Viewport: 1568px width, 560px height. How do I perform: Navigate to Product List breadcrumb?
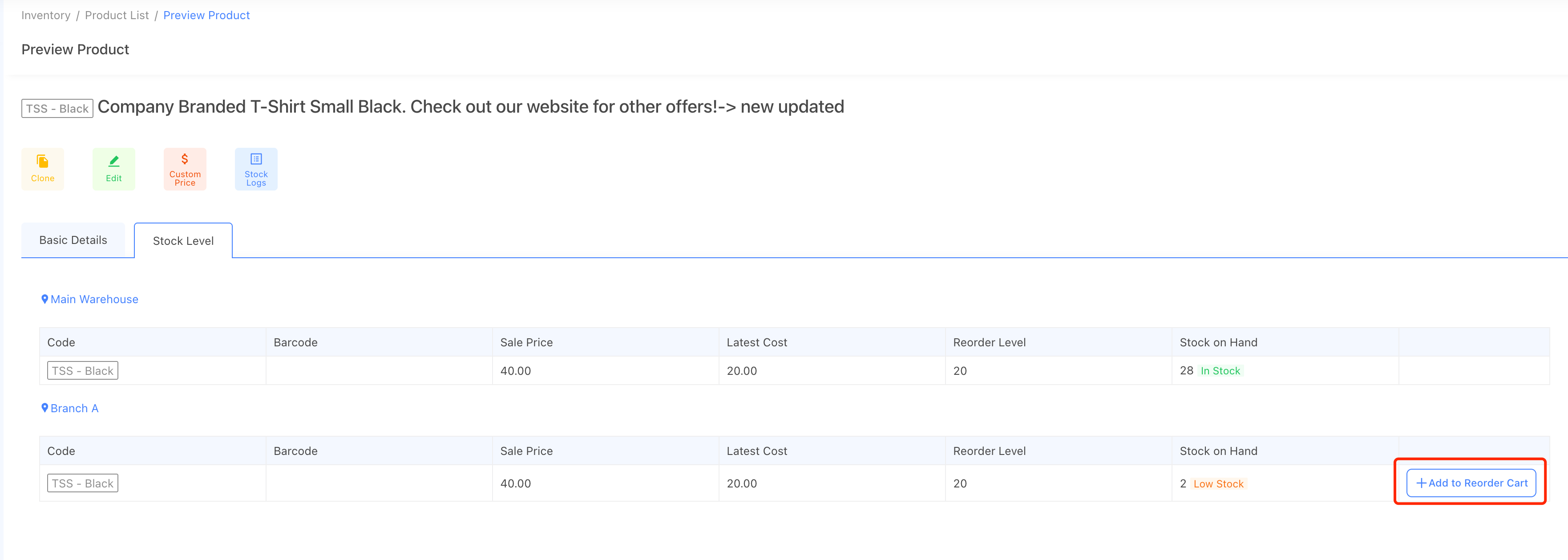[117, 15]
